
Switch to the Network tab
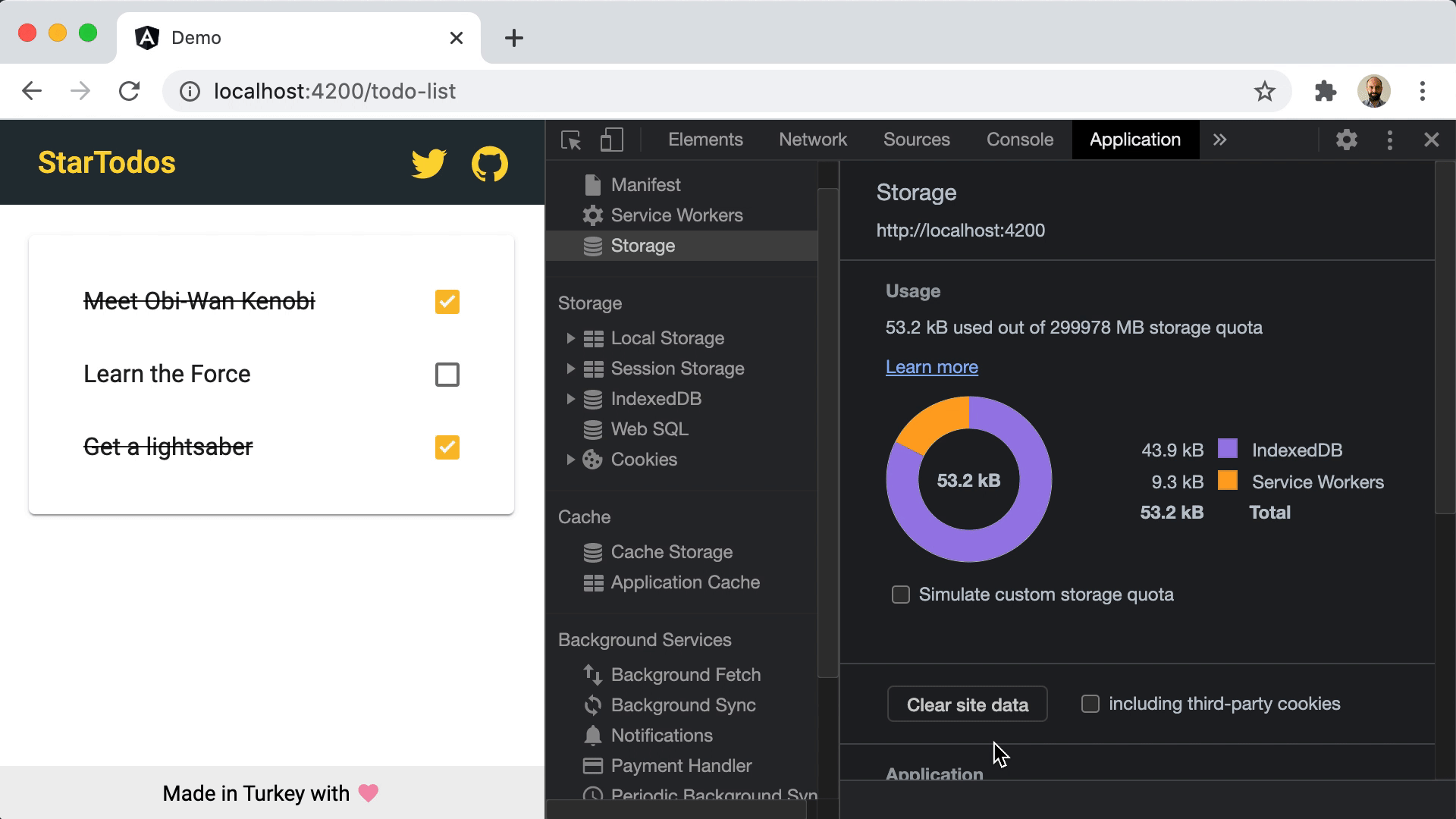tap(812, 140)
